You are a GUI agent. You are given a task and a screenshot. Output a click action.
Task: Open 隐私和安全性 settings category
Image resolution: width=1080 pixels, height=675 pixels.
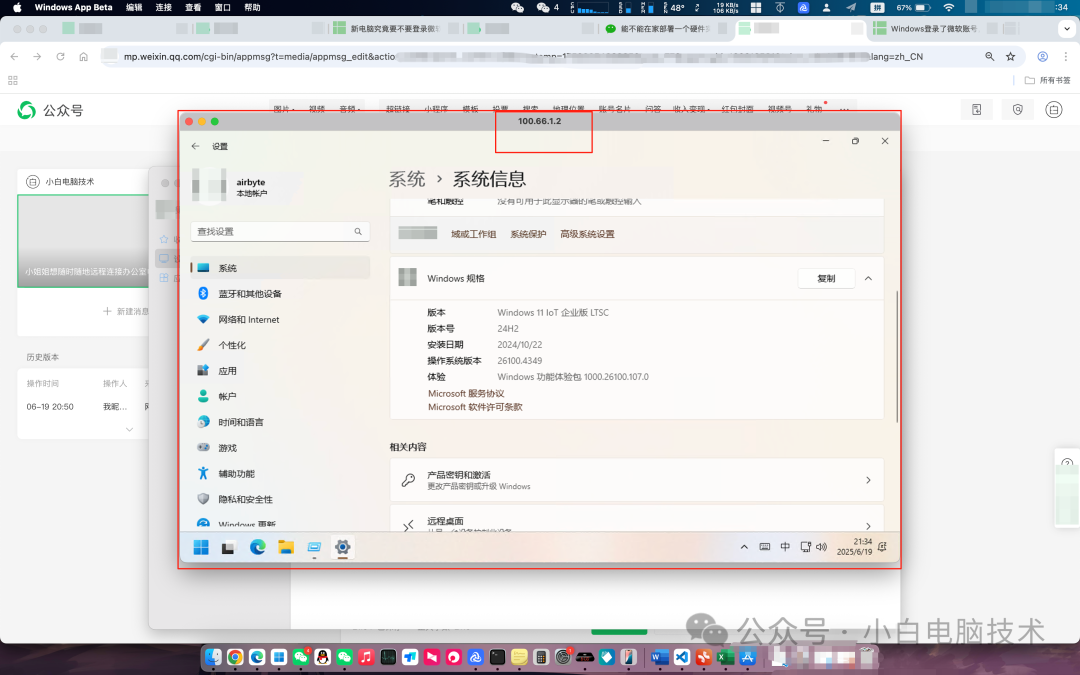click(x=280, y=499)
